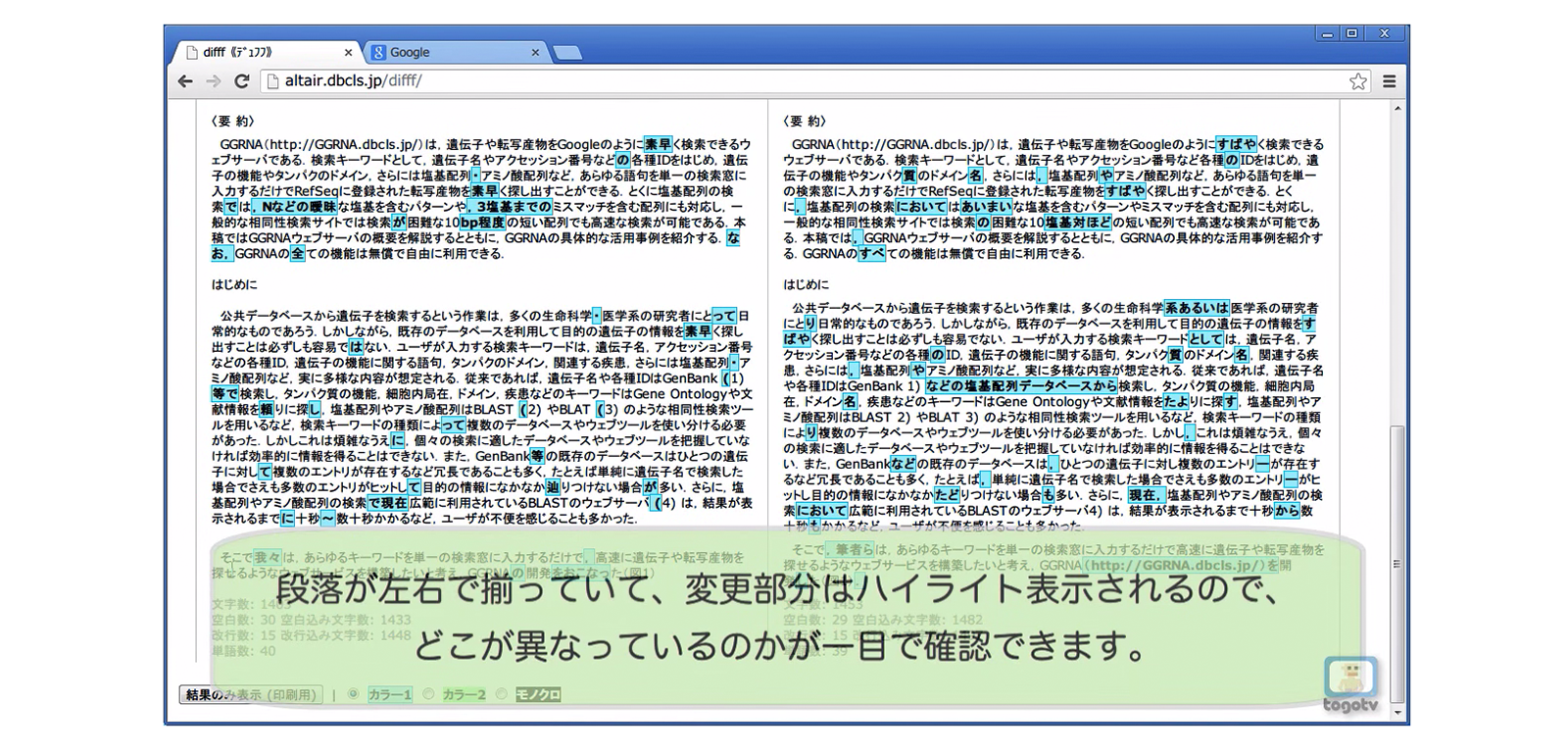Click the はじめに heading in left pane
Screen dimensions: 1568x753
(234, 284)
